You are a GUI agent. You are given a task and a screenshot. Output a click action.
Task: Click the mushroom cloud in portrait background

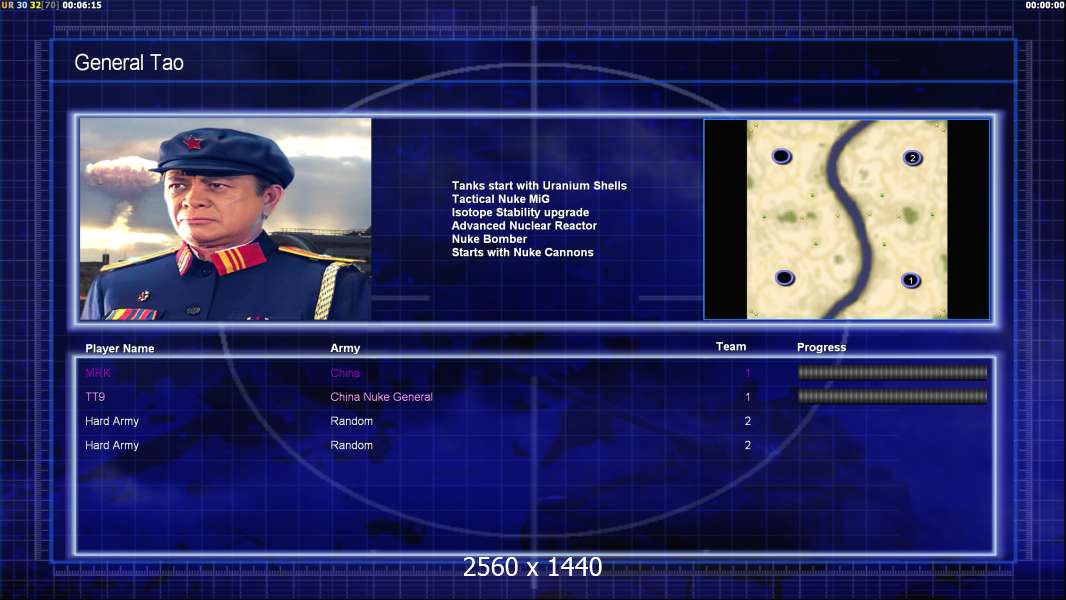point(121,177)
